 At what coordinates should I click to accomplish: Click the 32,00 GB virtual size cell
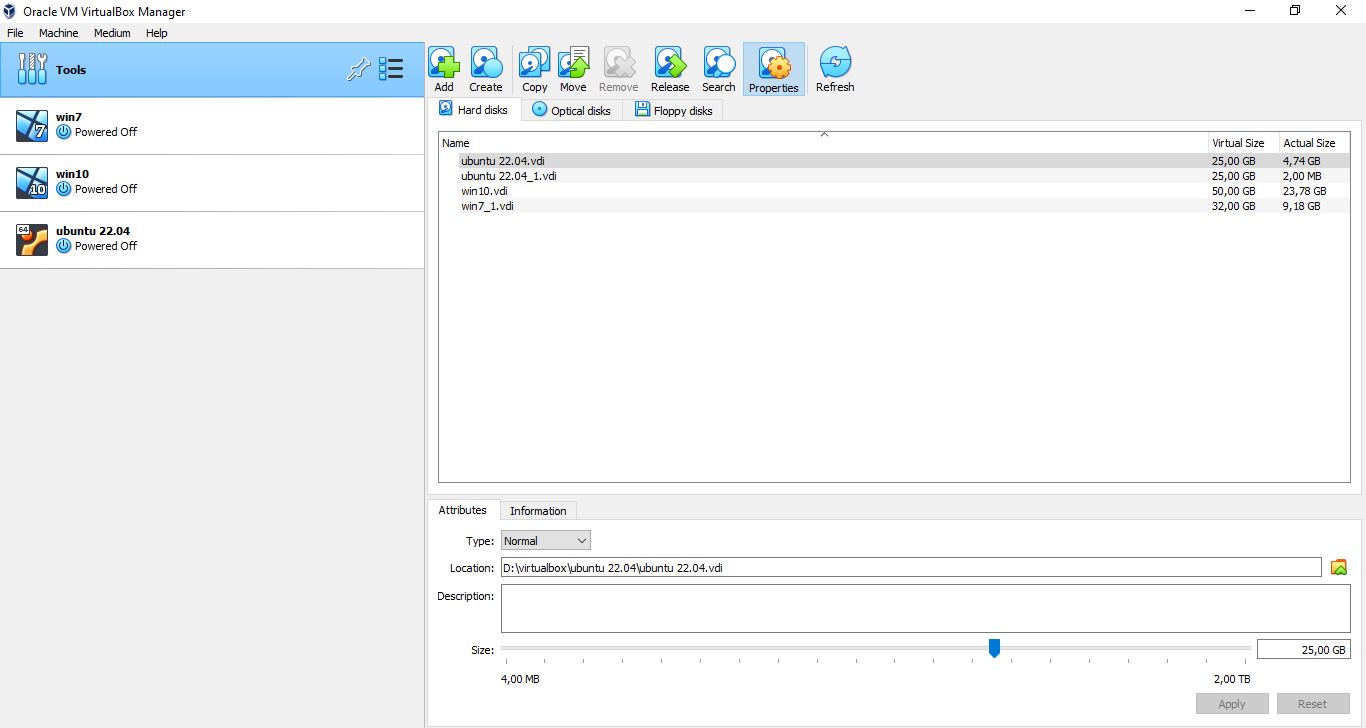1233,206
